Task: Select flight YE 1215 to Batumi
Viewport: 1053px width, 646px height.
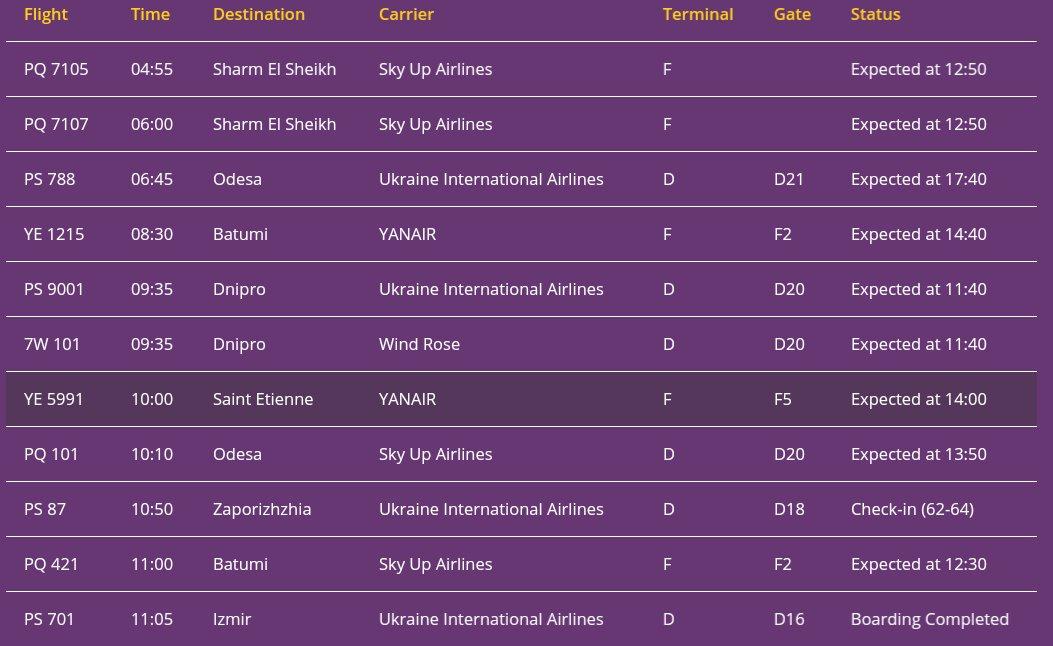Action: point(521,234)
